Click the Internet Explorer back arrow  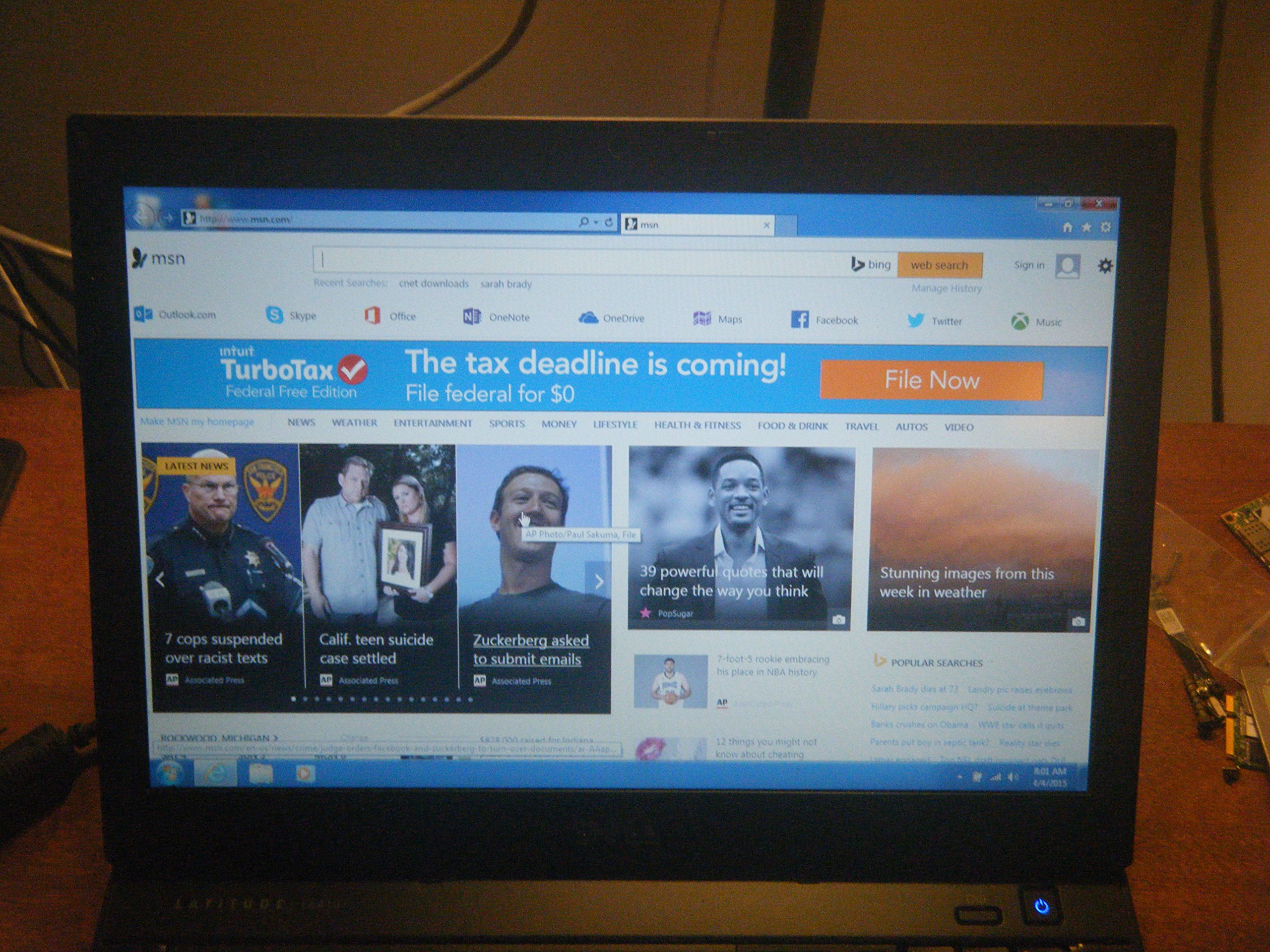click(142, 215)
